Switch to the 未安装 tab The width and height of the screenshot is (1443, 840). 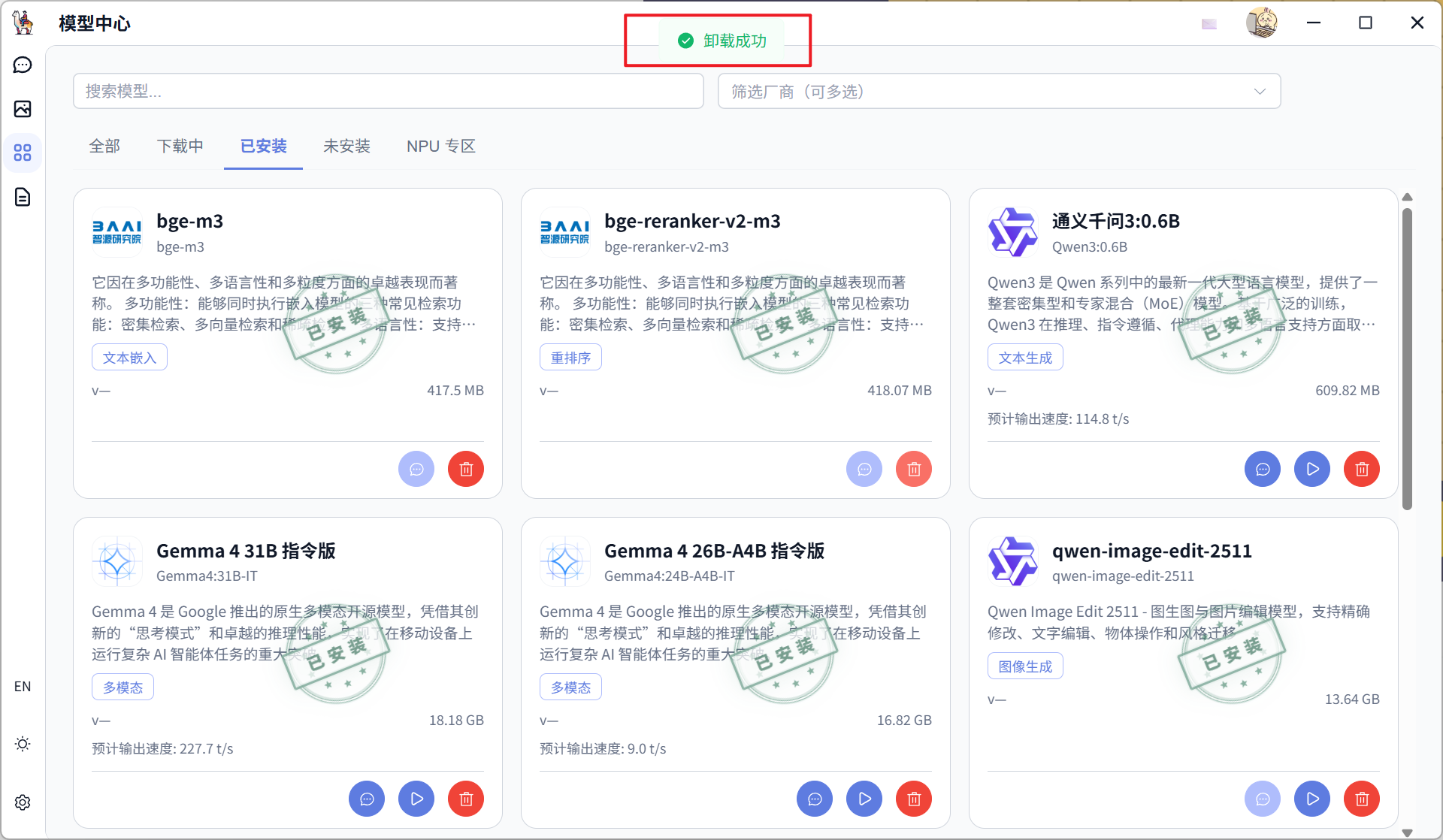[x=346, y=146]
